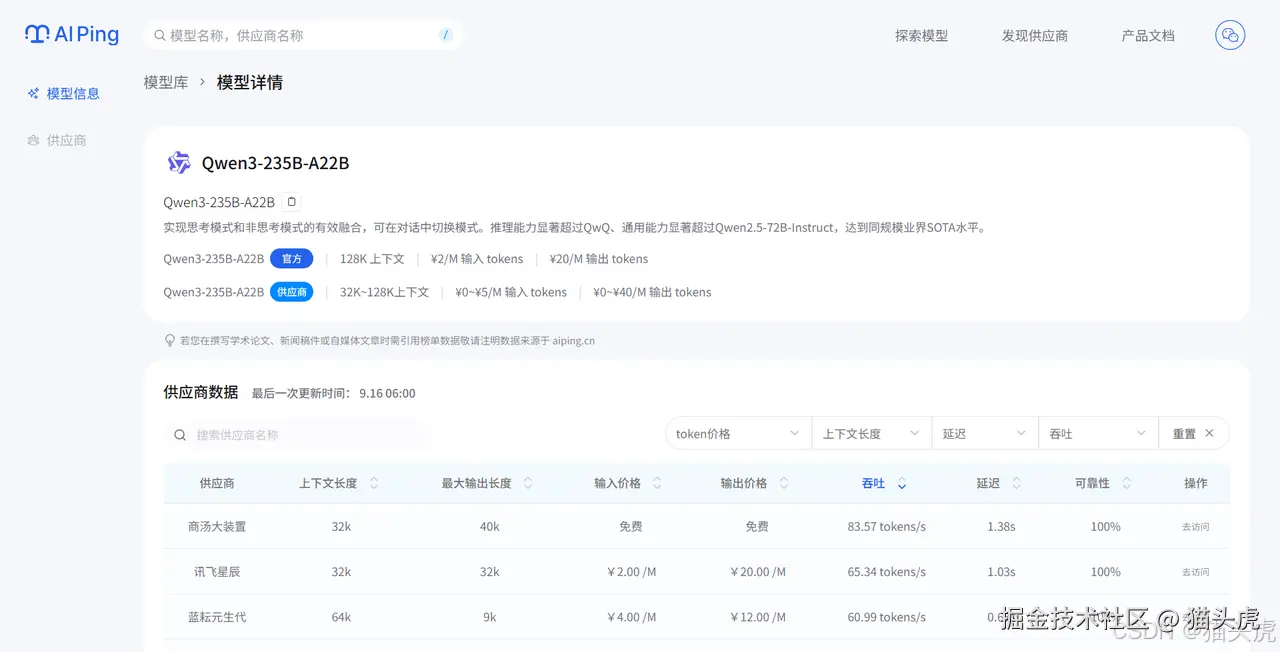The height and width of the screenshot is (652, 1280).
Task: Click the Qwen model logo icon
Action: pyautogui.click(x=178, y=163)
